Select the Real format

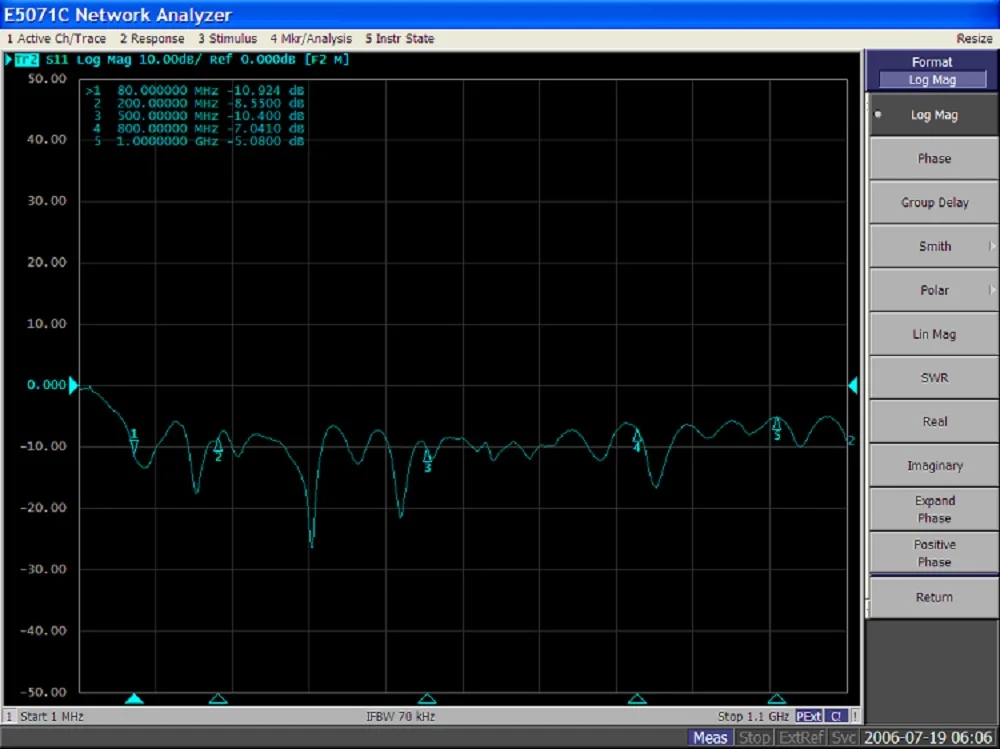pyautogui.click(x=934, y=422)
